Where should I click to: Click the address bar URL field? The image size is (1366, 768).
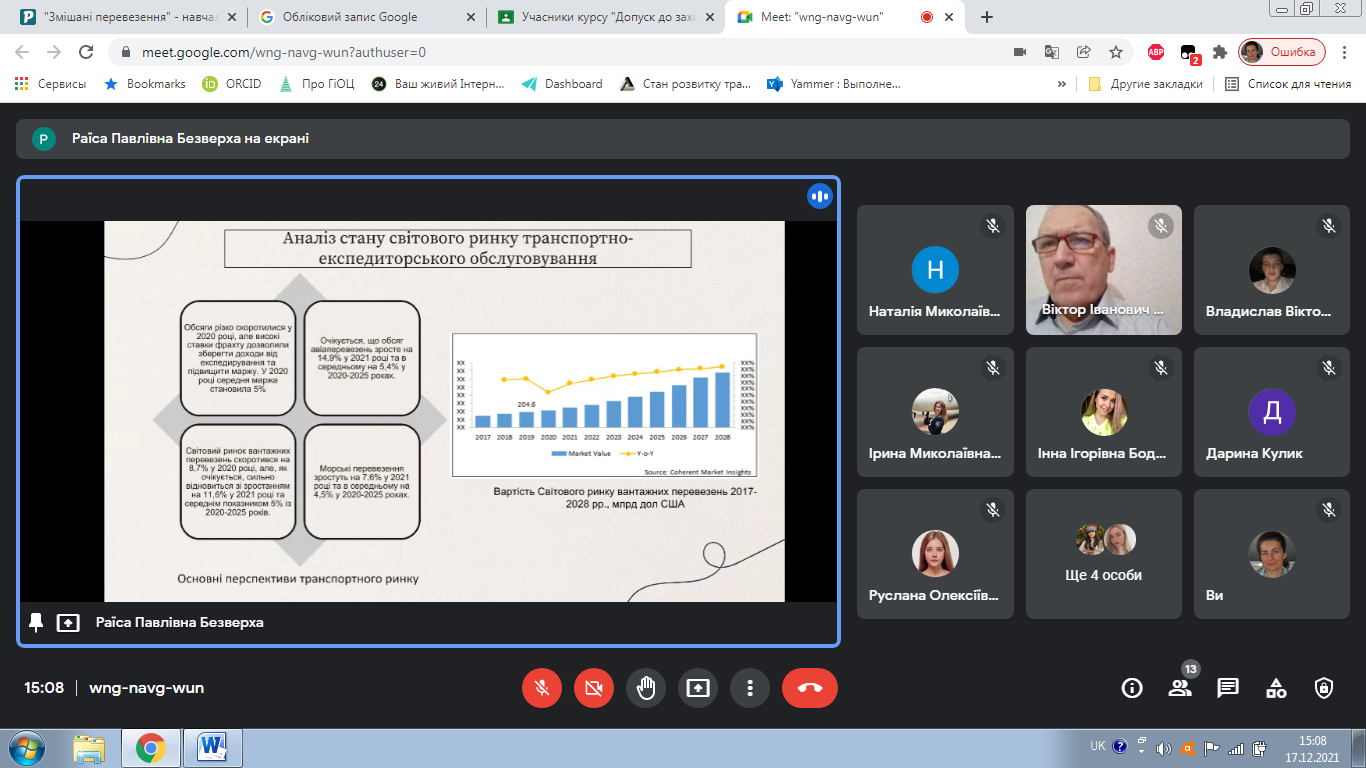pos(560,52)
